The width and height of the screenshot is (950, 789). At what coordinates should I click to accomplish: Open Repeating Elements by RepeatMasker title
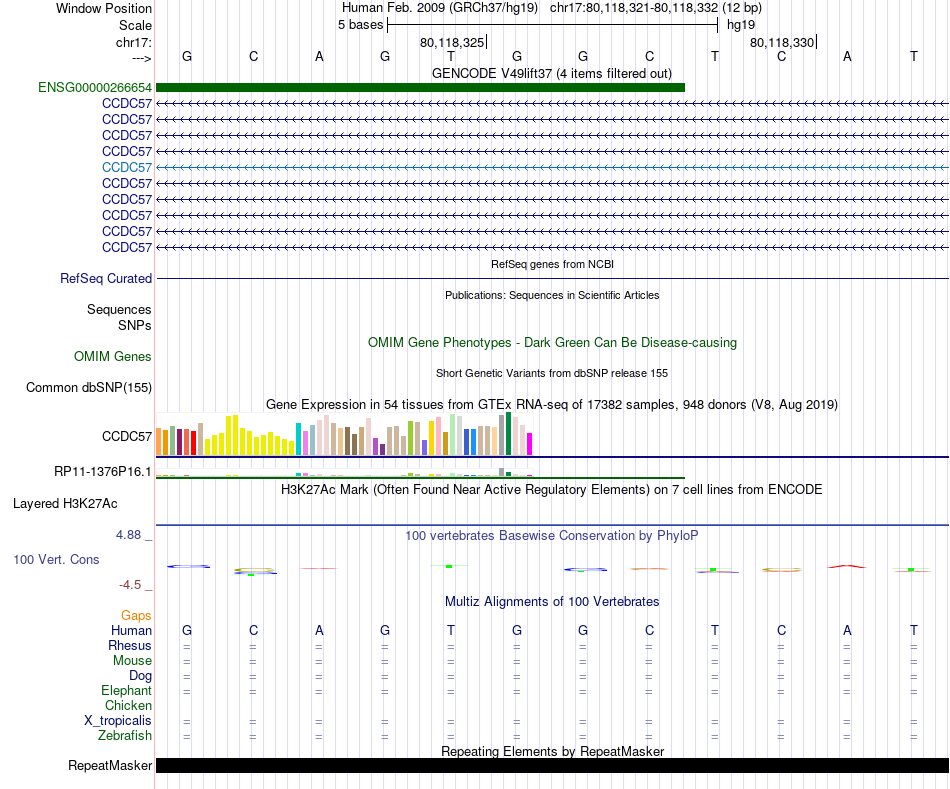552,751
